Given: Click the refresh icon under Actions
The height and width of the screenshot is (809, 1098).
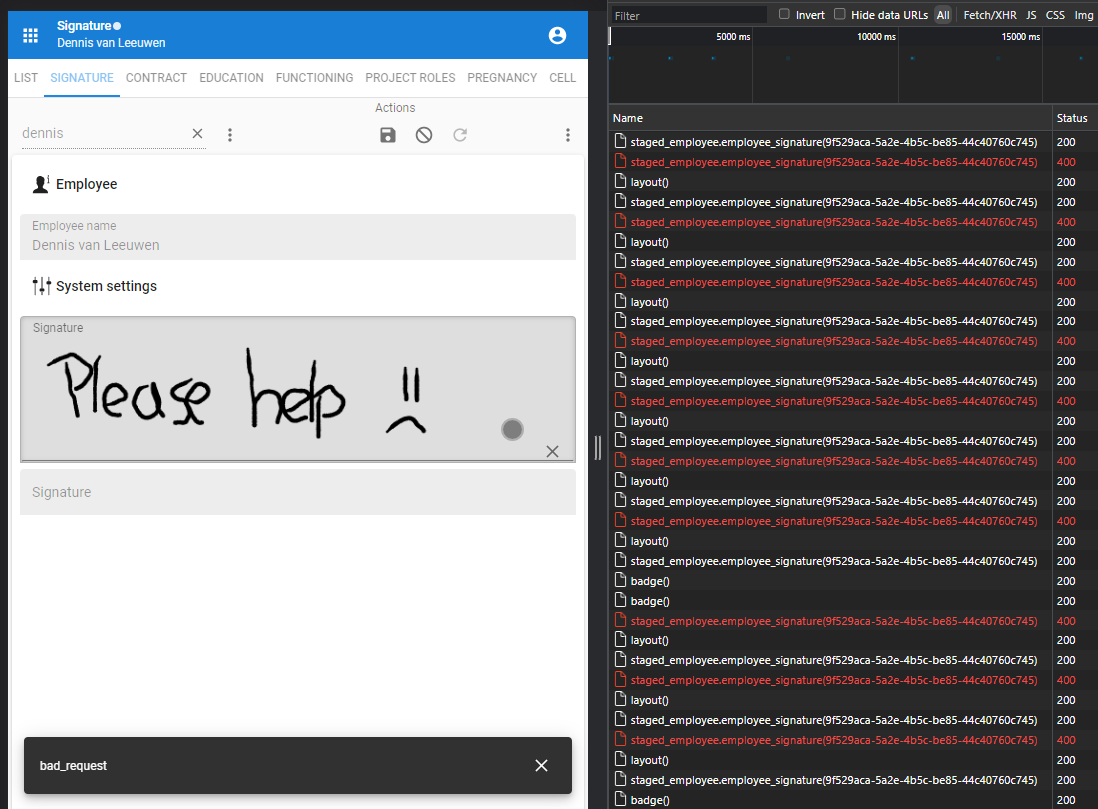Looking at the screenshot, I should point(460,134).
